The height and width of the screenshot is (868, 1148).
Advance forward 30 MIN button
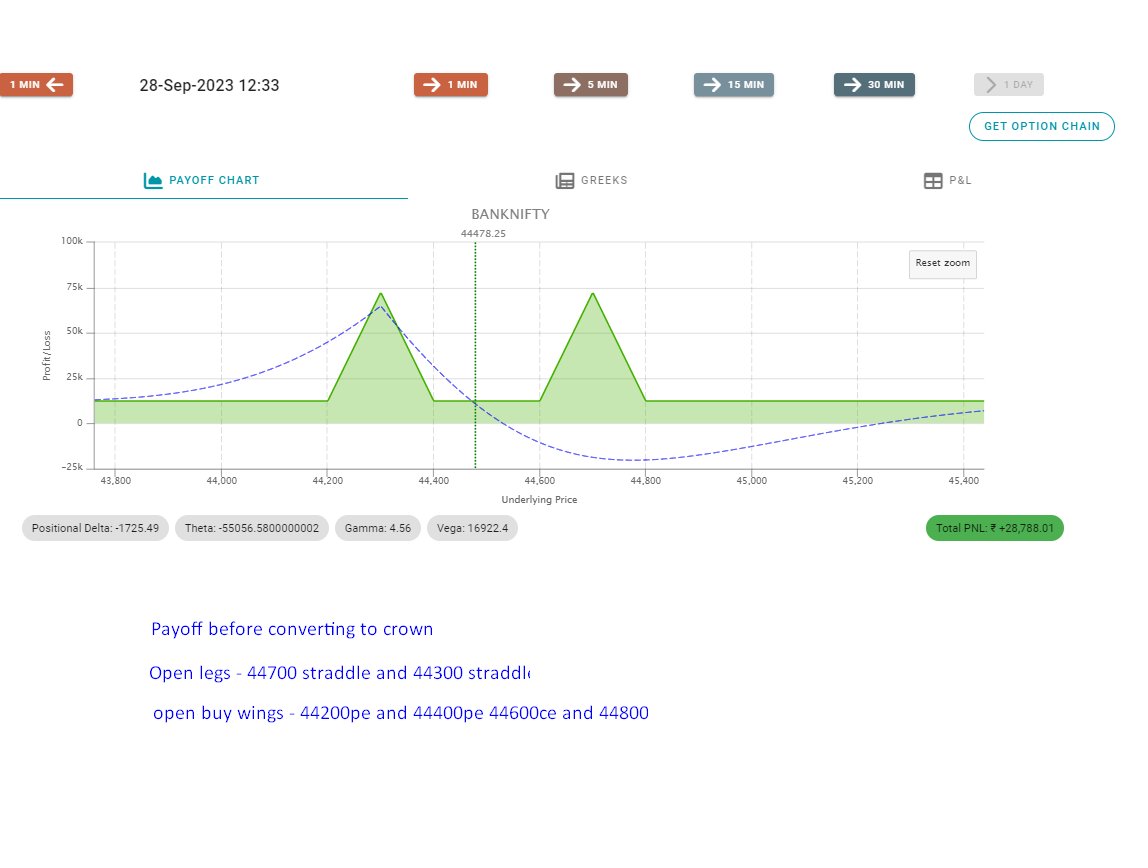pos(874,85)
